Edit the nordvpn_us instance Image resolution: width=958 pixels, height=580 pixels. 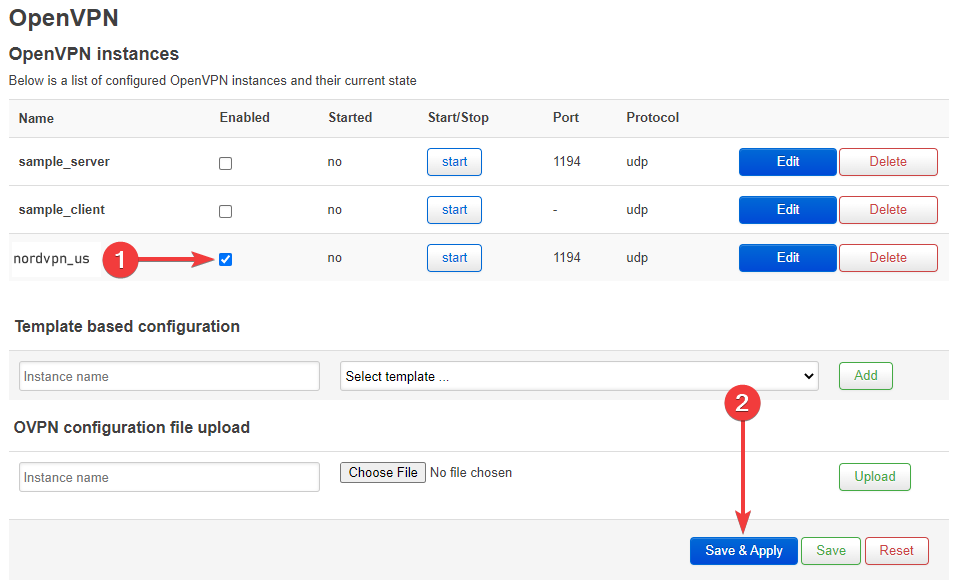coord(787,258)
